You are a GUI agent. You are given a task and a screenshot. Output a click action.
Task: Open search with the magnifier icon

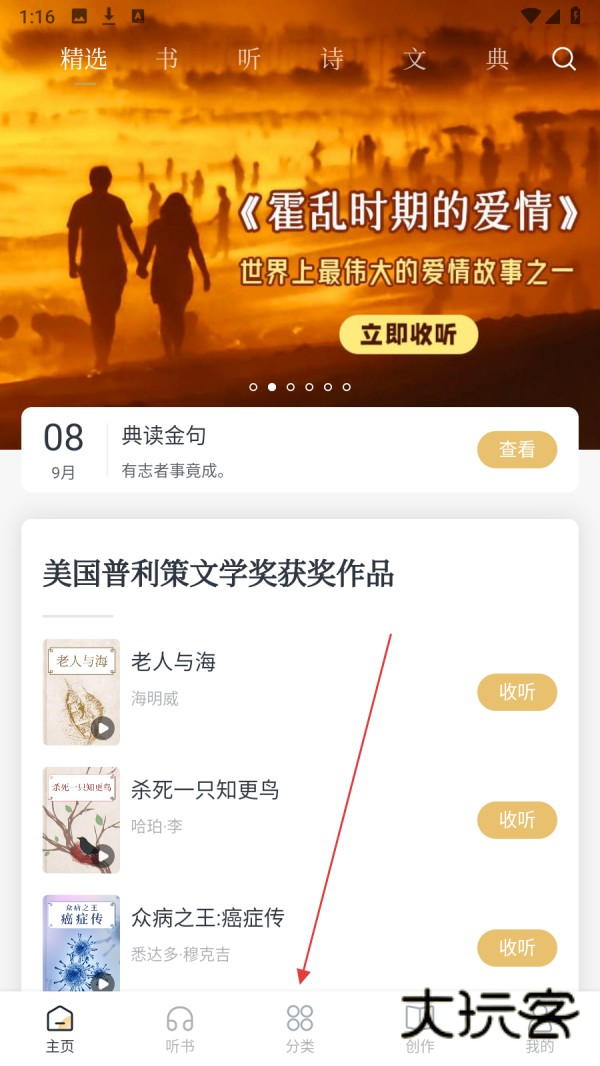[x=563, y=59]
